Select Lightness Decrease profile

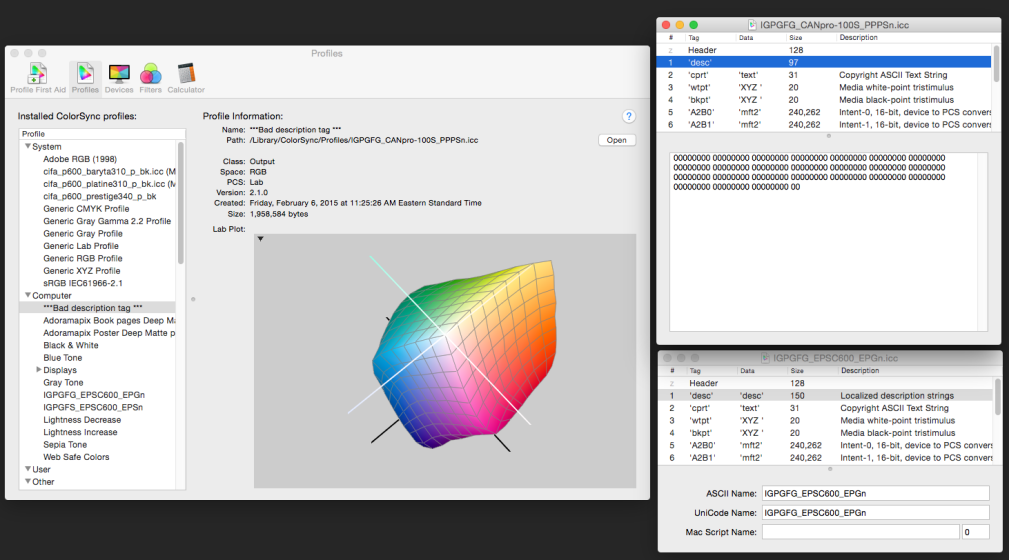(82, 420)
